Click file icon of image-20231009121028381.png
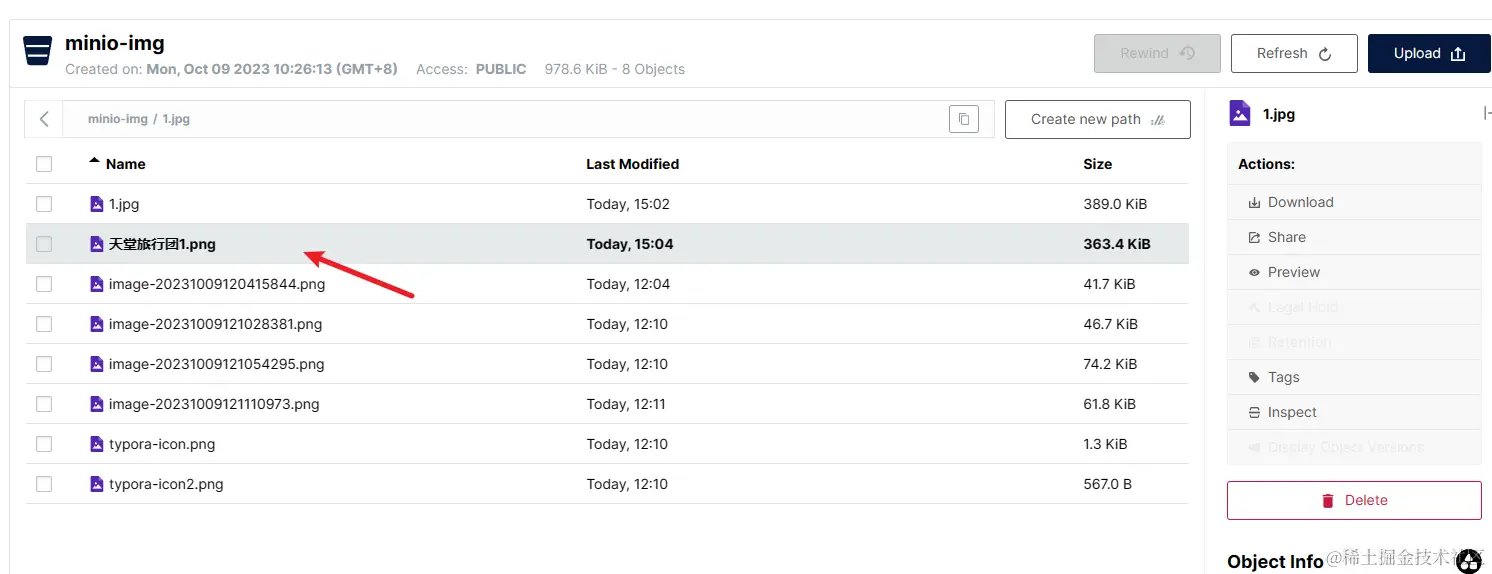Image resolution: width=1492 pixels, height=574 pixels. click(97, 324)
